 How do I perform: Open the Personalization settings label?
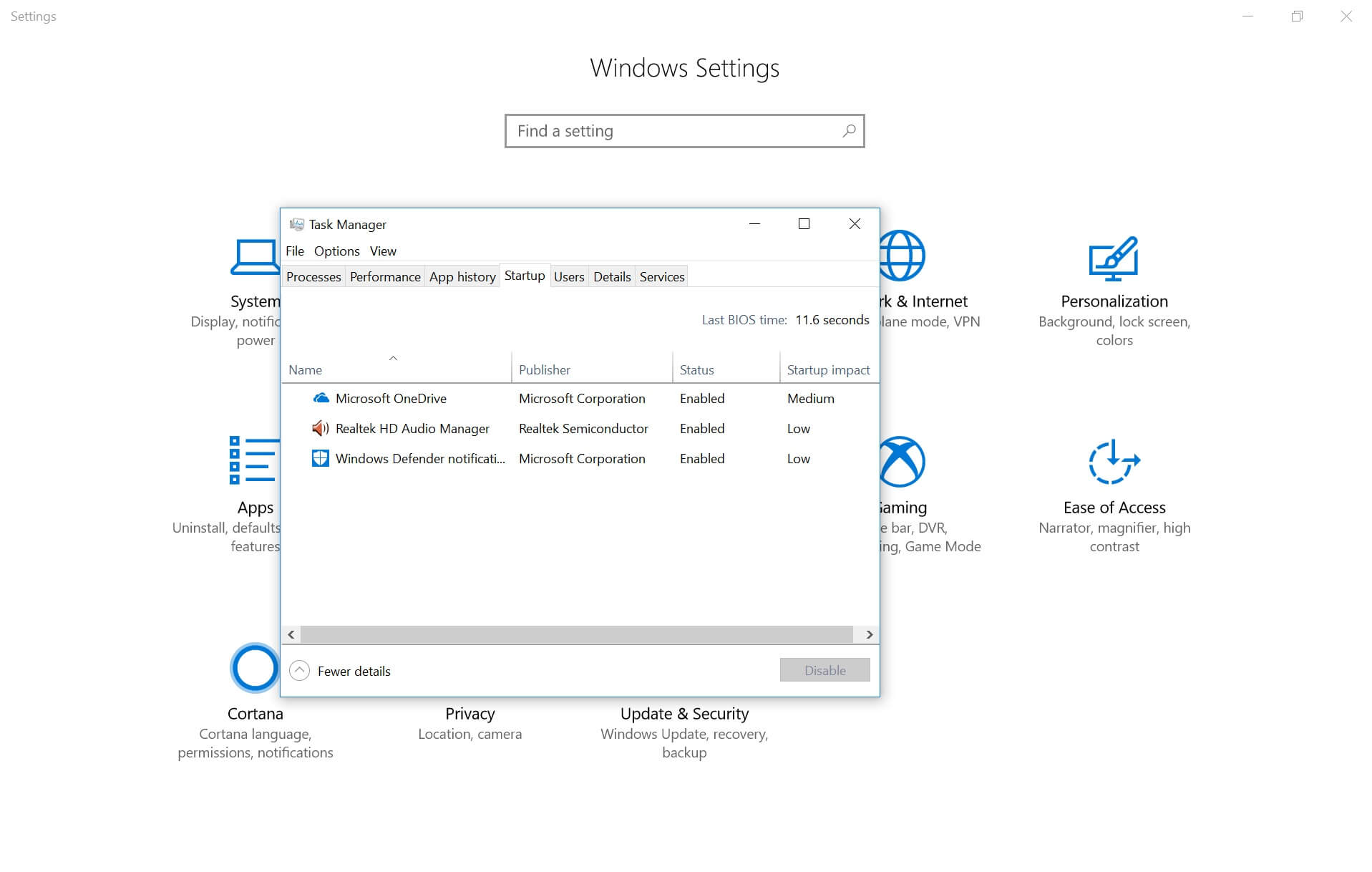pyautogui.click(x=1114, y=301)
